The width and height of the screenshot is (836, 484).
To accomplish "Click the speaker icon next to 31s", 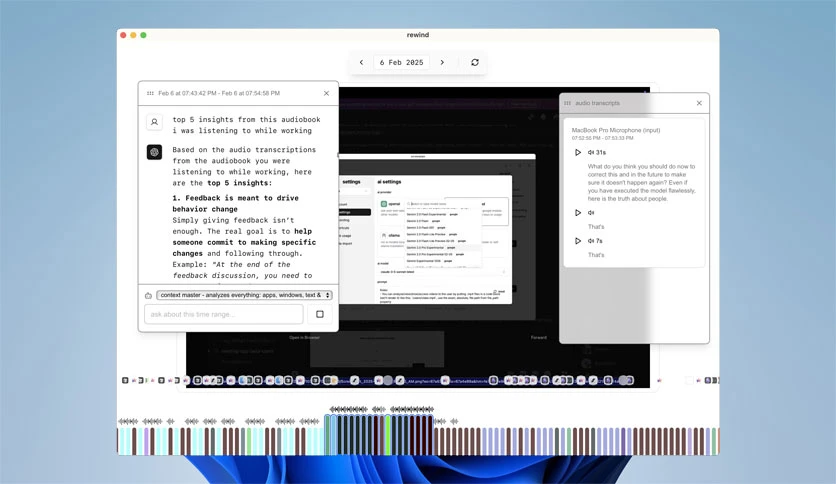I will click(x=591, y=152).
